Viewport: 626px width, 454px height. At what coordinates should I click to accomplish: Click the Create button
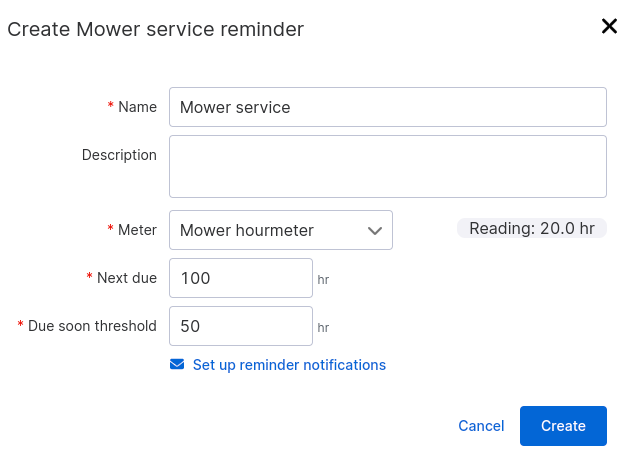pyautogui.click(x=563, y=426)
